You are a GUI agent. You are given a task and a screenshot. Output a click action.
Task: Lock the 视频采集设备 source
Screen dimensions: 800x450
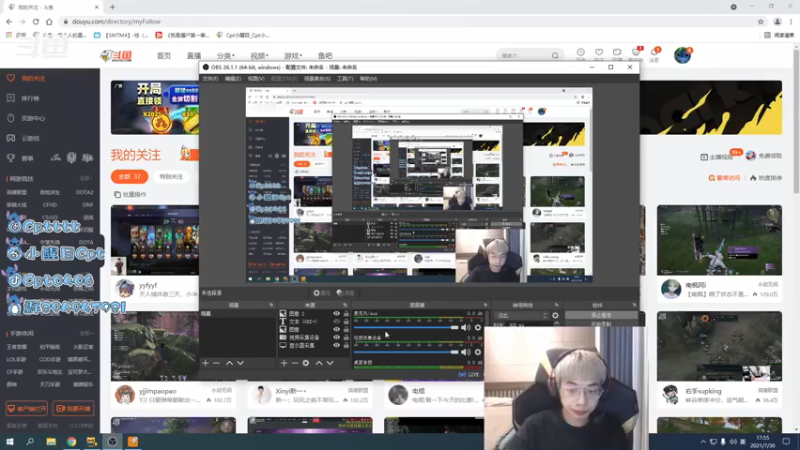click(x=346, y=338)
